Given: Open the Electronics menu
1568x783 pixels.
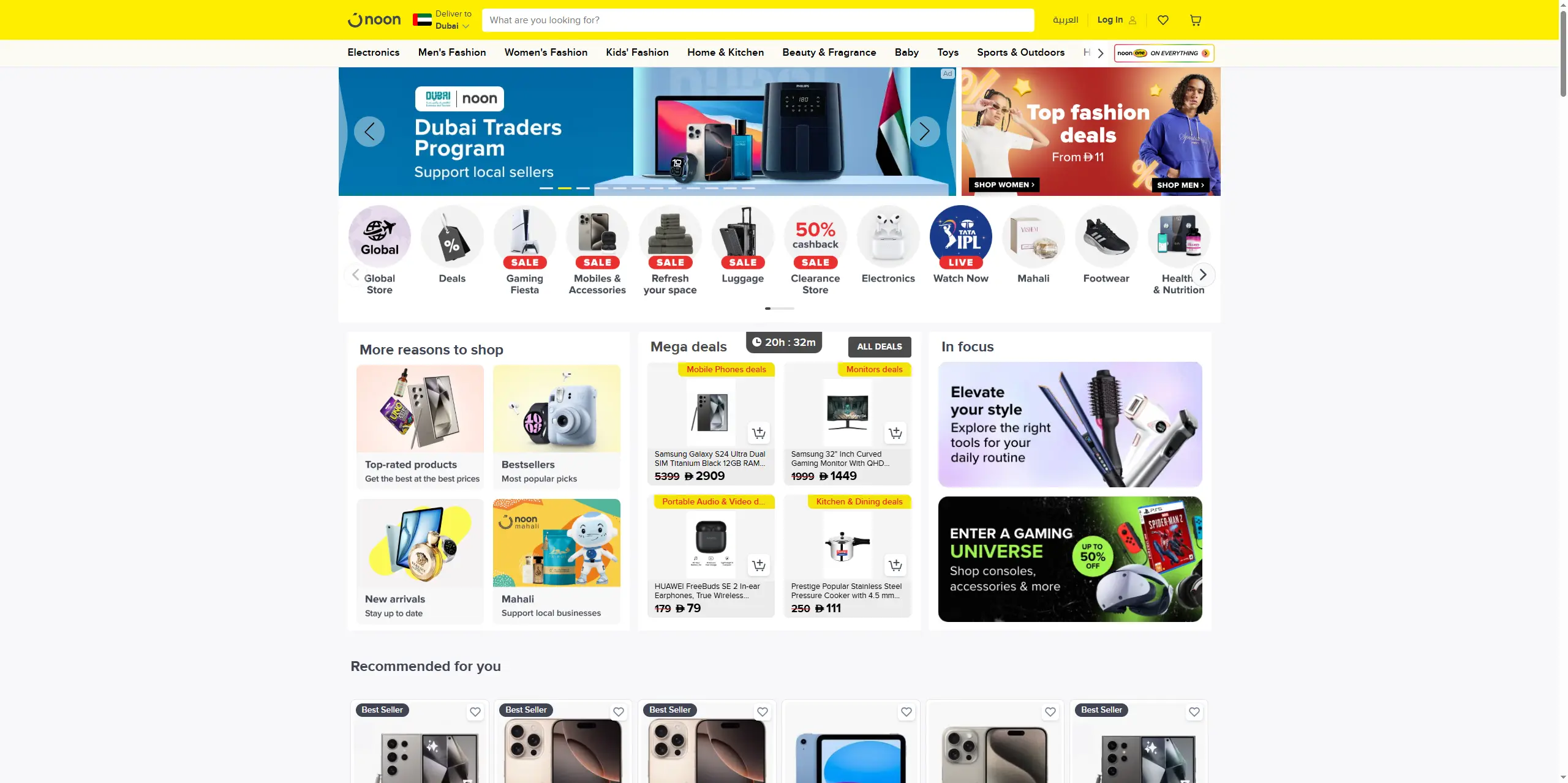Looking at the screenshot, I should 374,53.
